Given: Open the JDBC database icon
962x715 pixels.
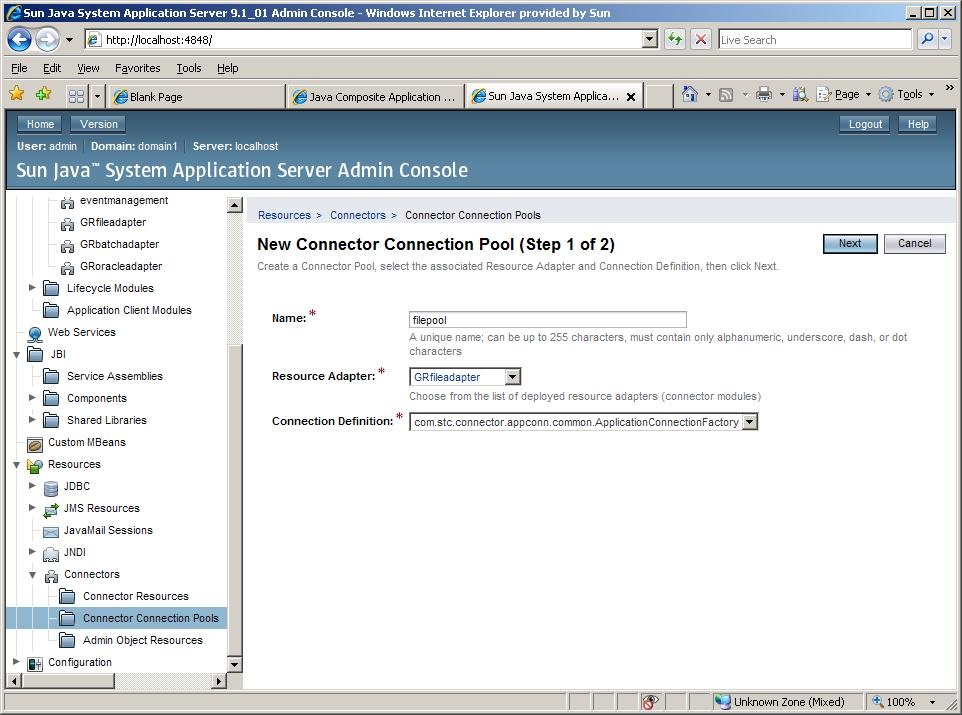Looking at the screenshot, I should (51, 488).
